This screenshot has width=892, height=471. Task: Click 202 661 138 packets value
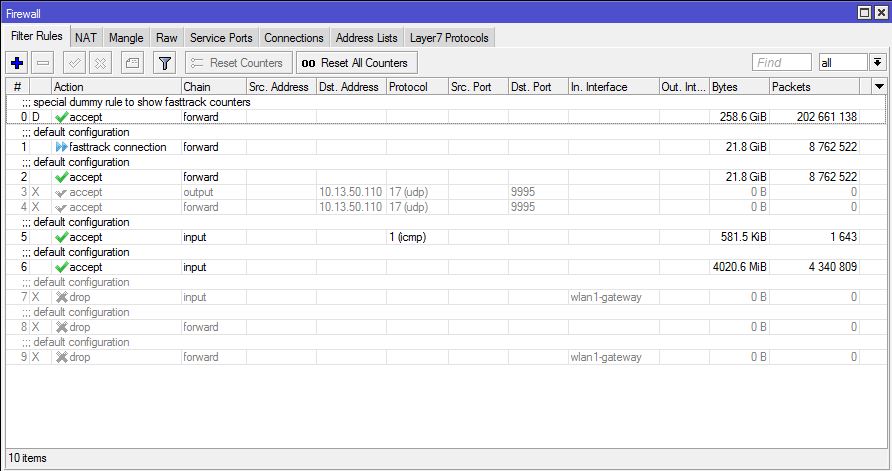coord(827,117)
